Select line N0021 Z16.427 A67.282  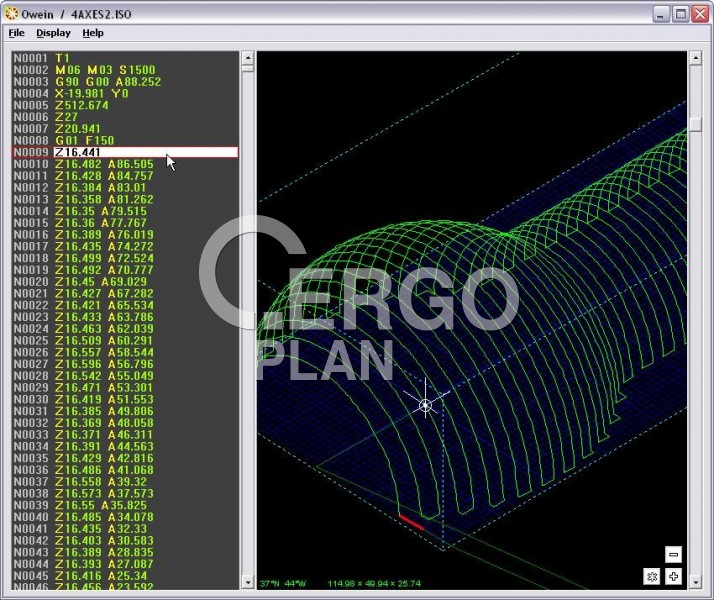pos(125,294)
